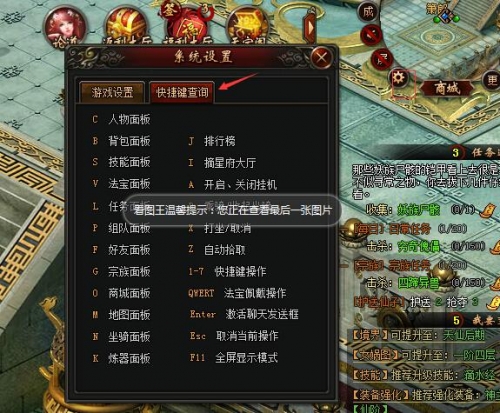Switch to the 游戏设置 tab

[x=112, y=92]
